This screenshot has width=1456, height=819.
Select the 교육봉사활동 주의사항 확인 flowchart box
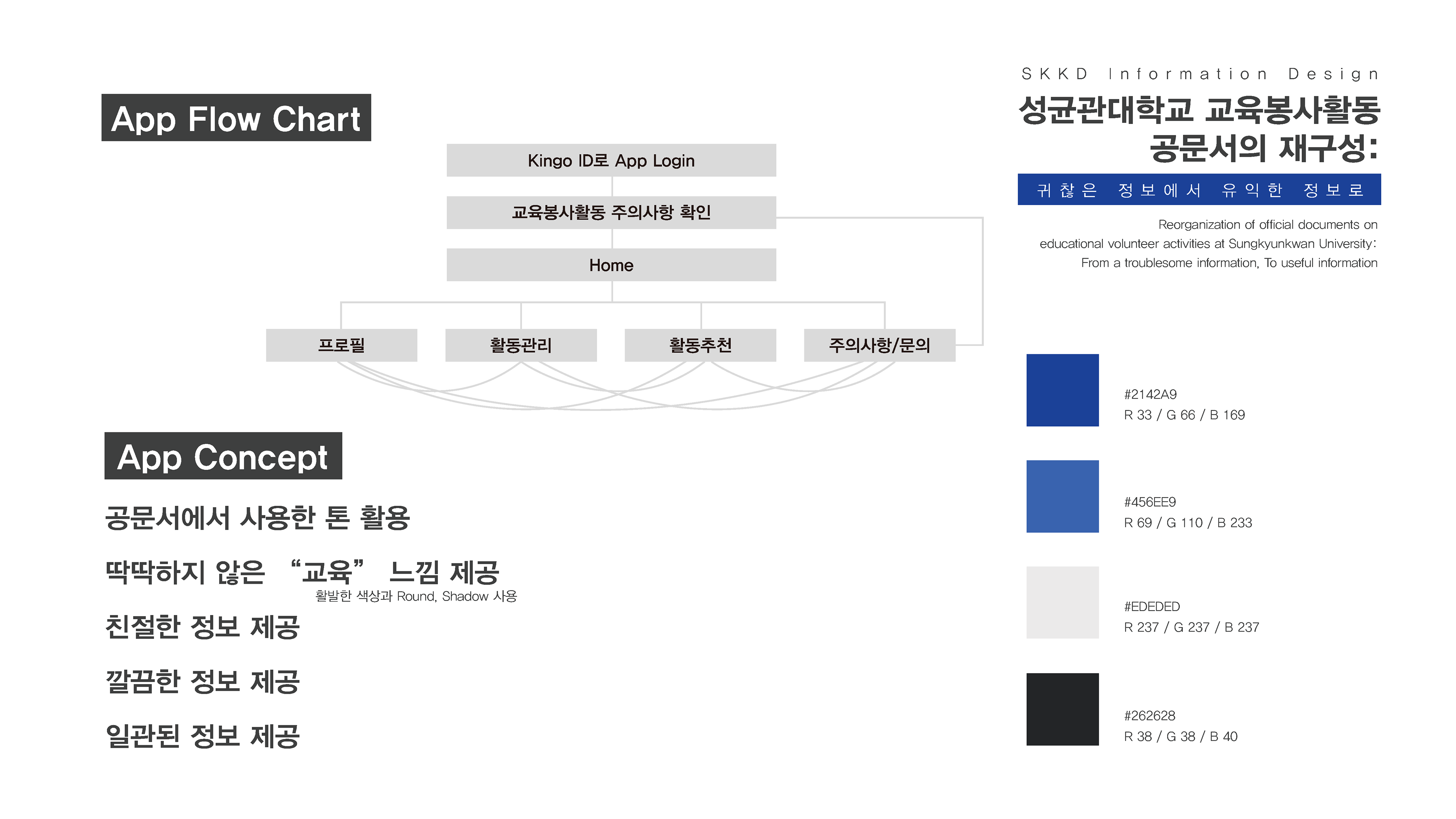coord(611,212)
